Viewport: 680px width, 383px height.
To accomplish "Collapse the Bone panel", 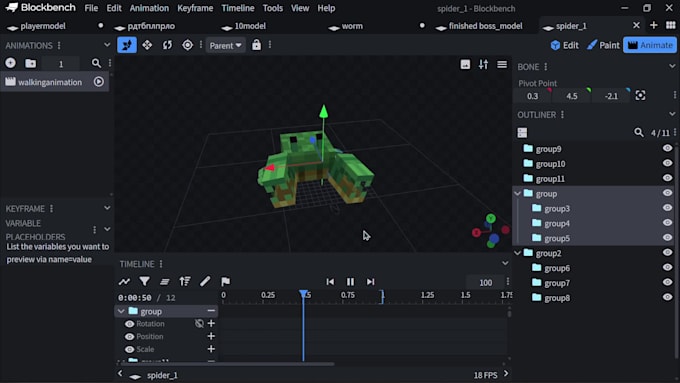I will pos(672,66).
